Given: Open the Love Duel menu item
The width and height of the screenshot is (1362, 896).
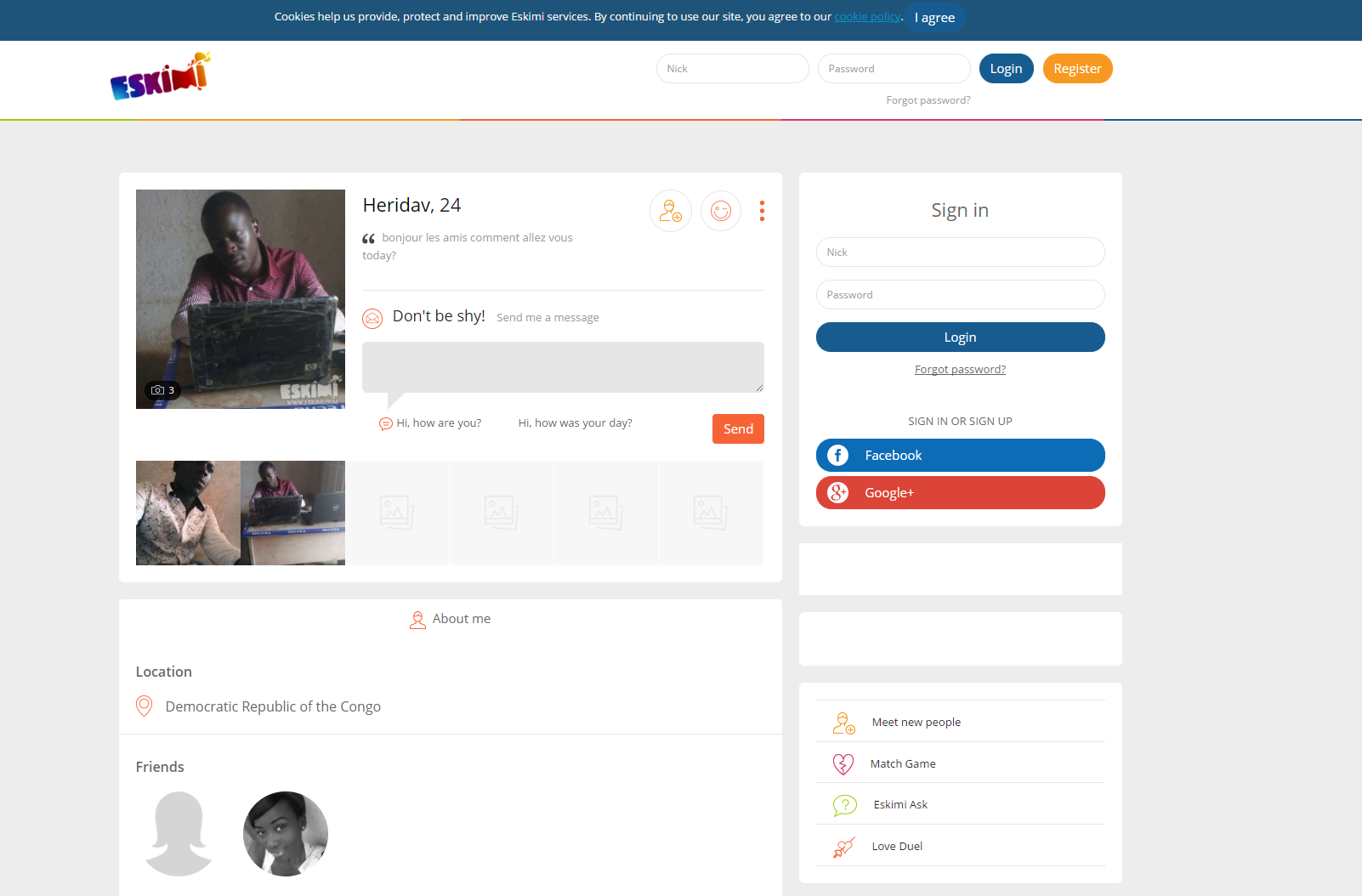Looking at the screenshot, I should tap(960, 846).
